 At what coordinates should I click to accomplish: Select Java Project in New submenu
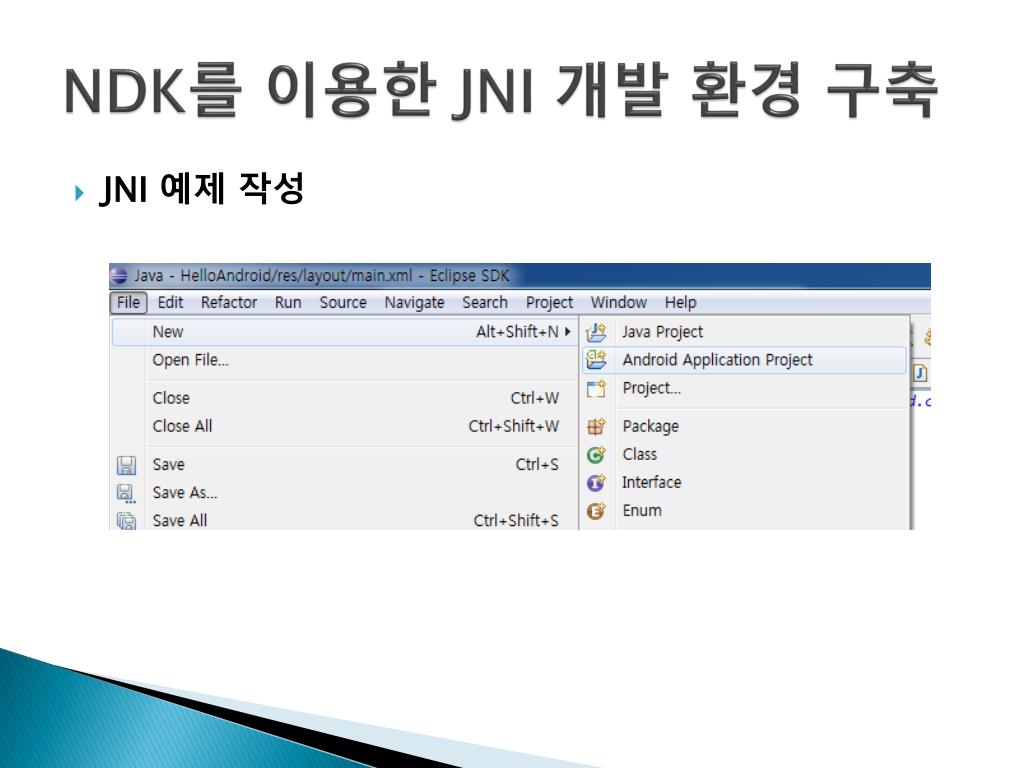[x=744, y=332]
